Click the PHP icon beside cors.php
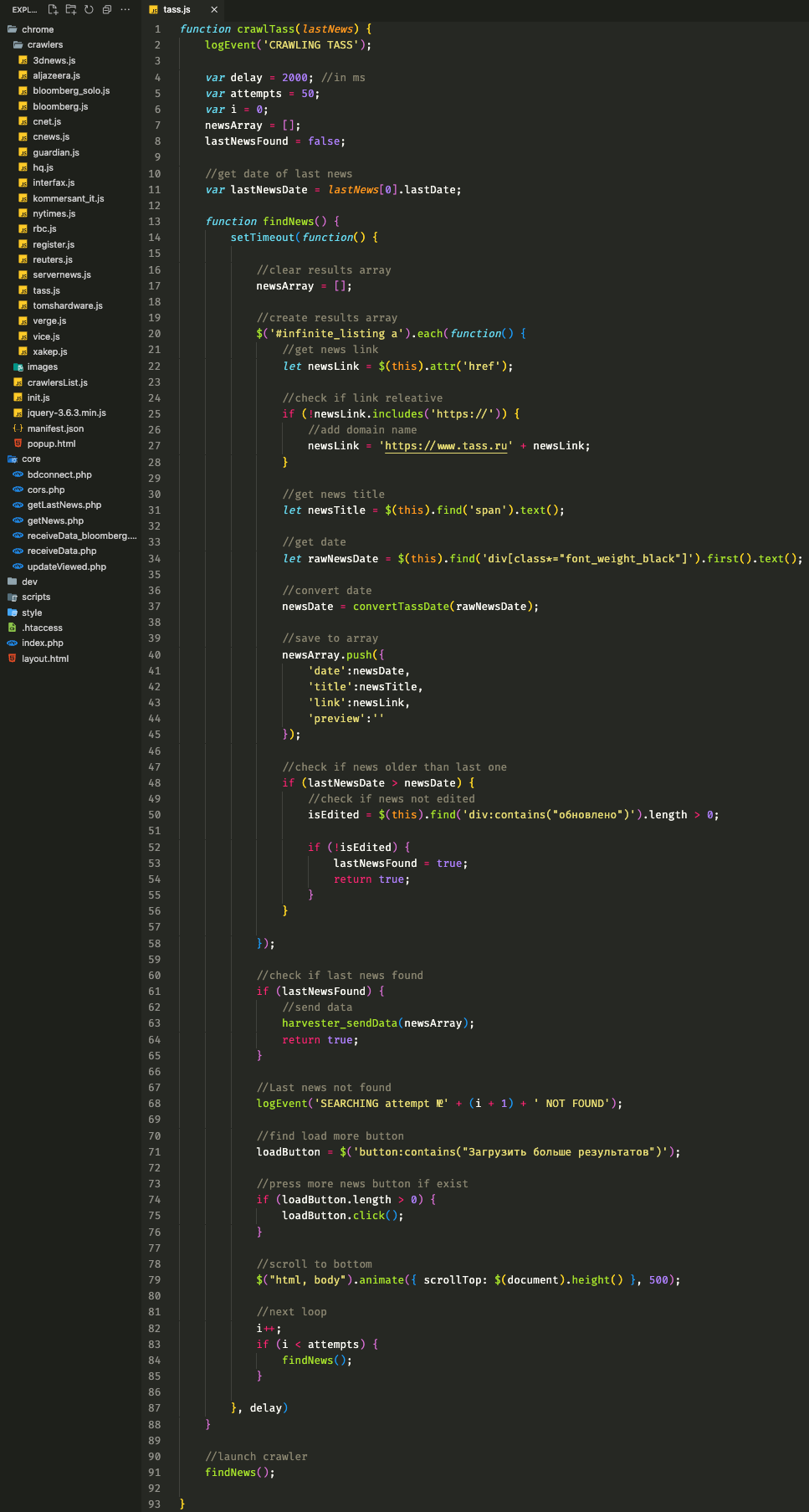Screen dimensions: 809x1512 click(18, 489)
